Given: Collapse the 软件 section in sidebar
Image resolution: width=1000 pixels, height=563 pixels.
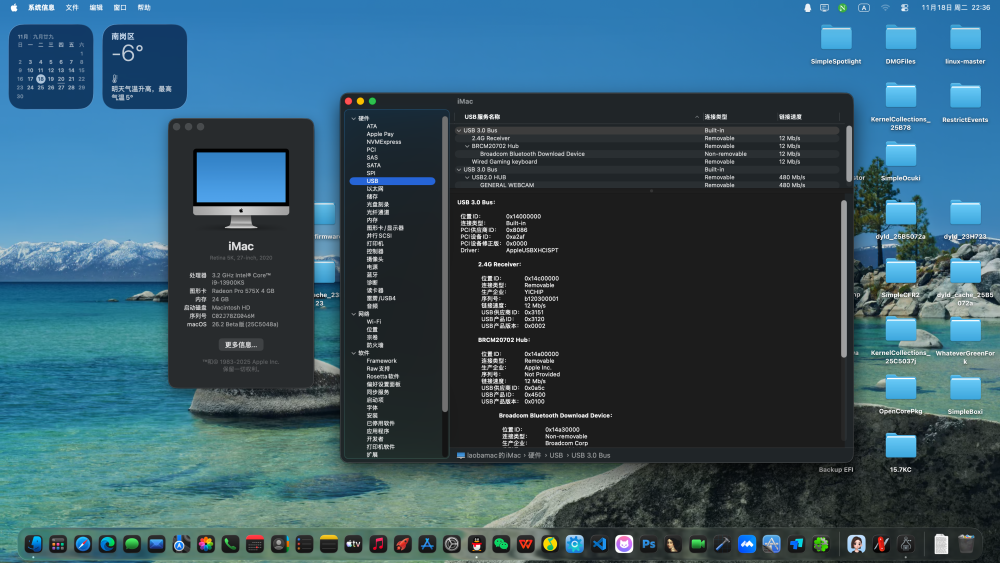Looking at the screenshot, I should (x=353, y=353).
